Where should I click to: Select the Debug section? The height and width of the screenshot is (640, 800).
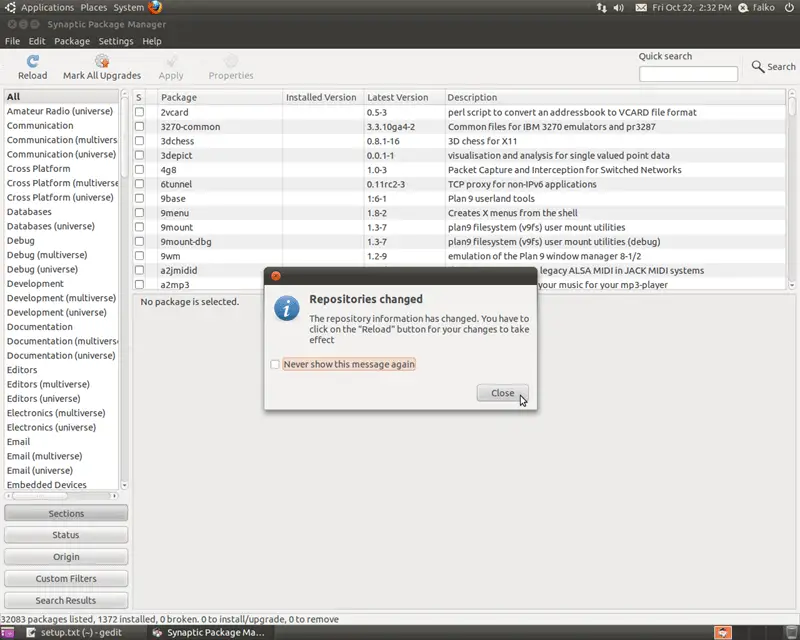coord(61,240)
